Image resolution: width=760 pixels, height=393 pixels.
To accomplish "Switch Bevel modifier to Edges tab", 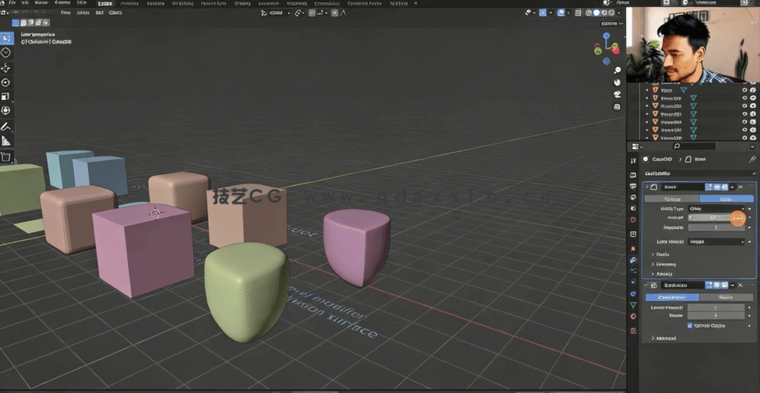I will coord(727,199).
